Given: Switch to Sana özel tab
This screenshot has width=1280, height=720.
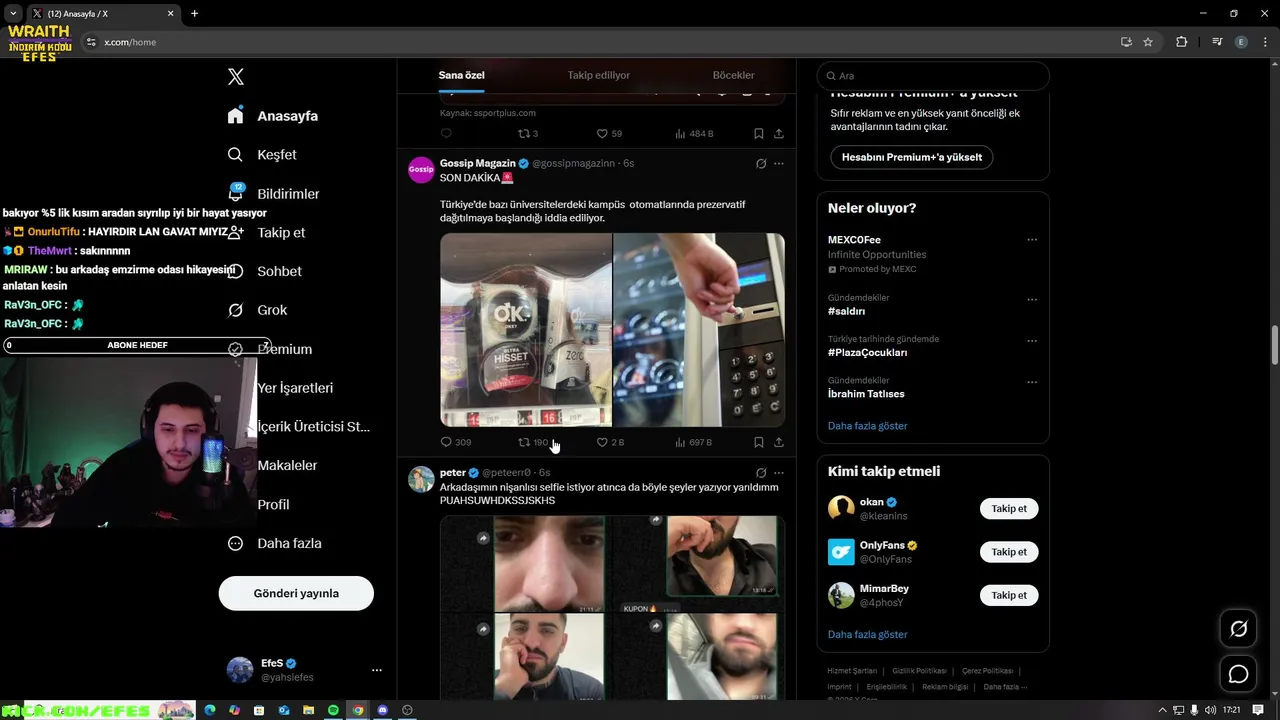Looking at the screenshot, I should tap(461, 75).
